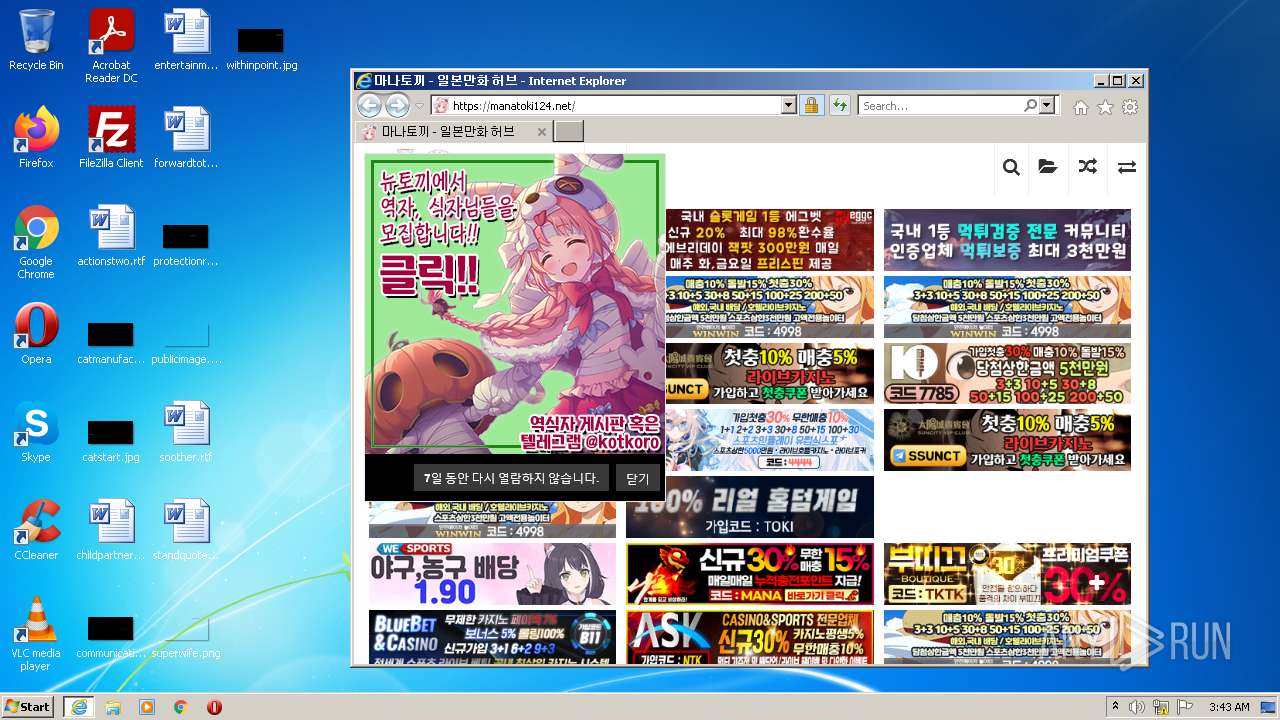Open the WE SPORTS 야구,농구 배당 1.90 banner
The image size is (1280, 720).
[x=492, y=573]
